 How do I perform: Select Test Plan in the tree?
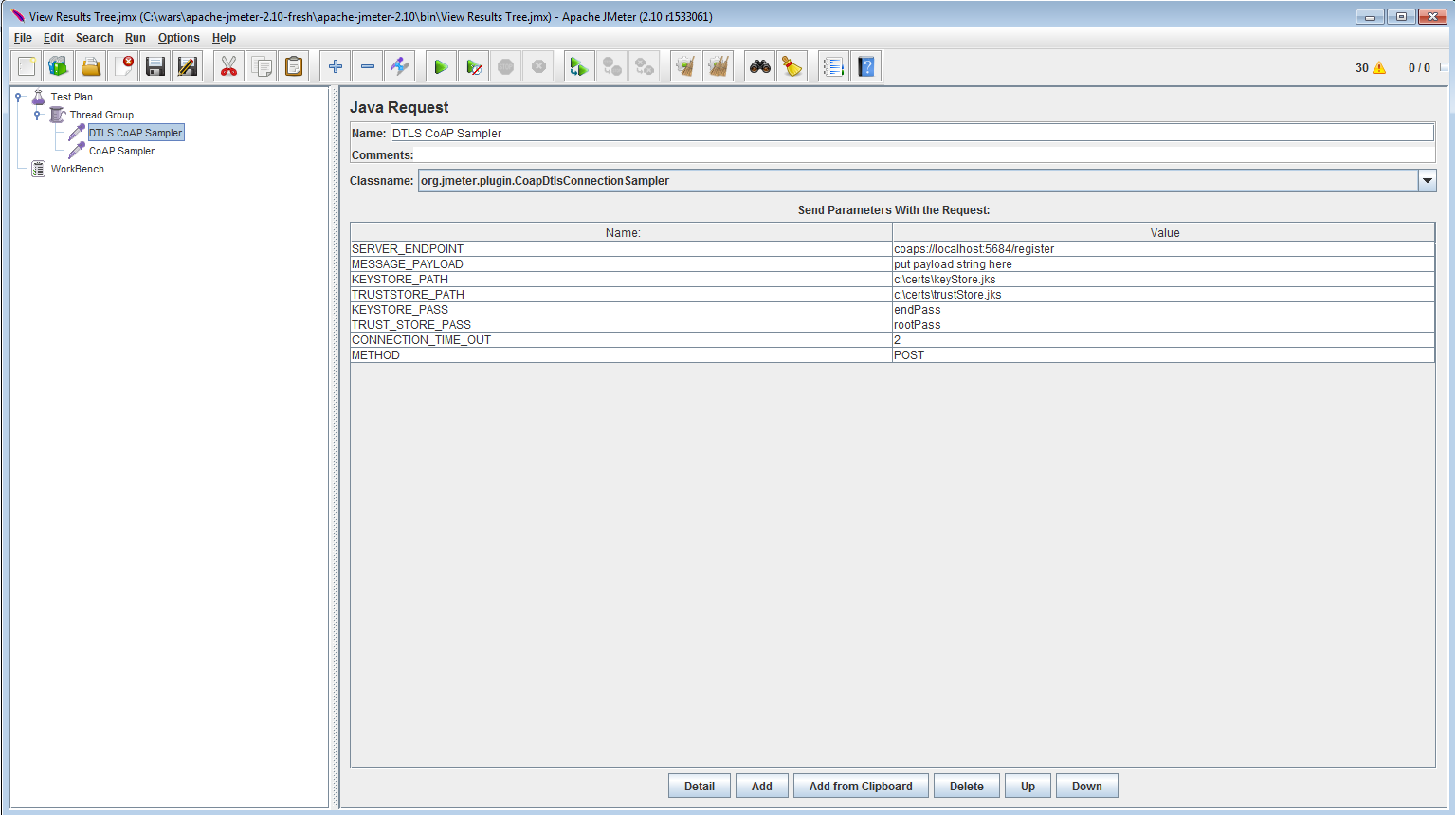click(72, 97)
